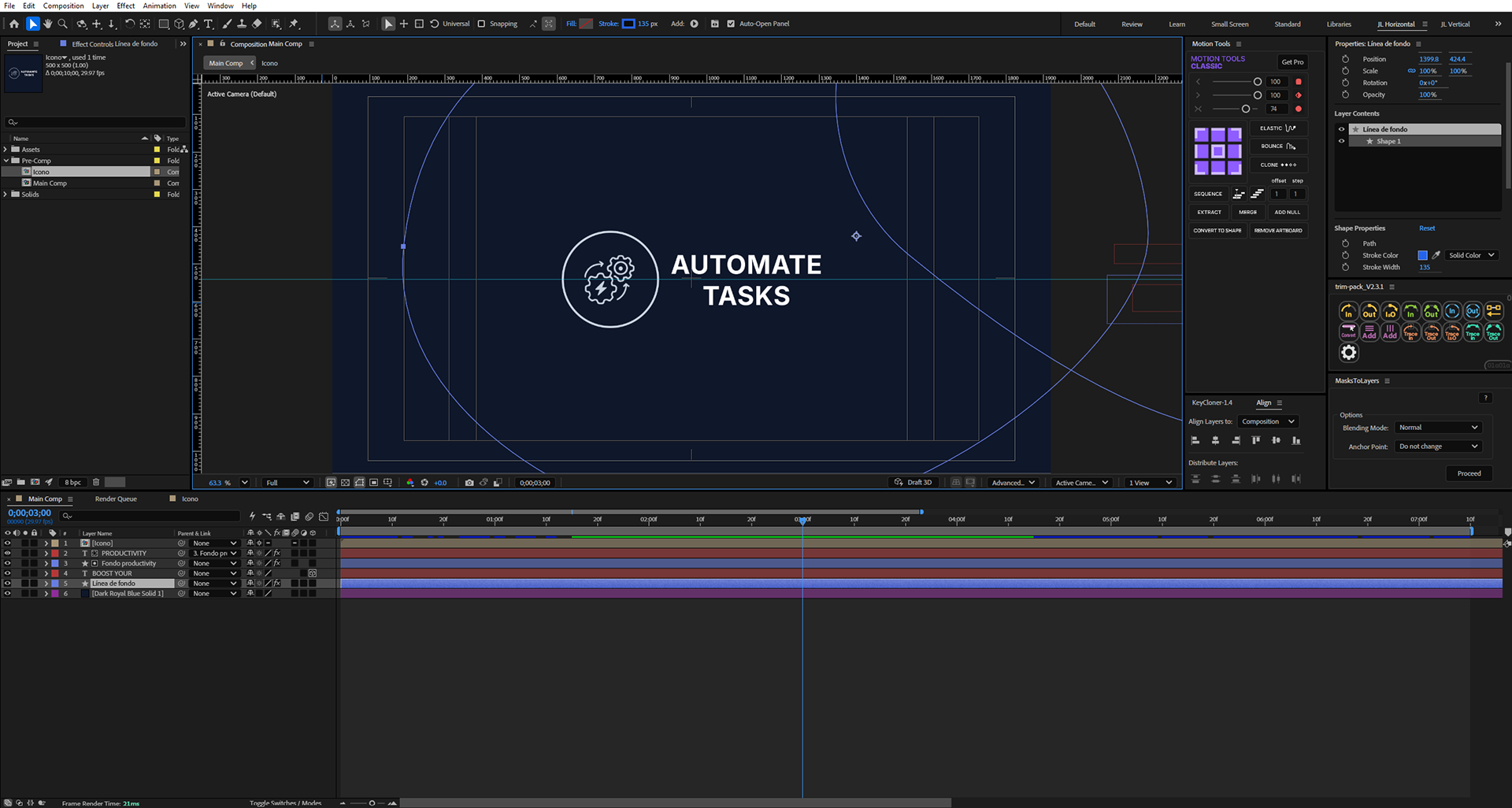1512x808 pixels.
Task: Open the Animation menu
Action: click(159, 6)
